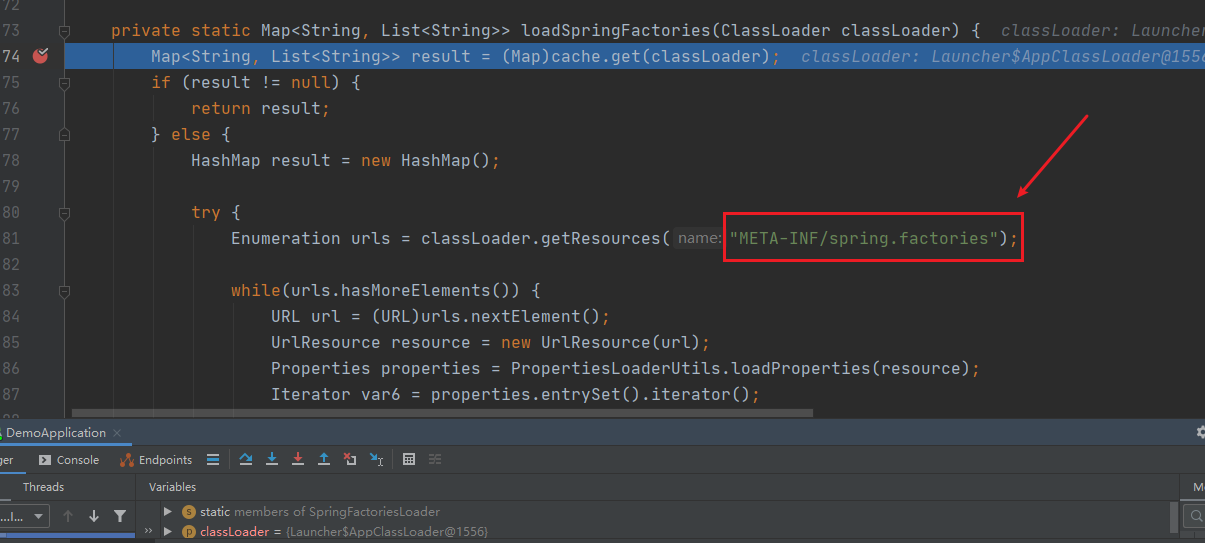This screenshot has width=1205, height=543.
Task: Click the 'return result;' statement
Action: click(x=260, y=108)
